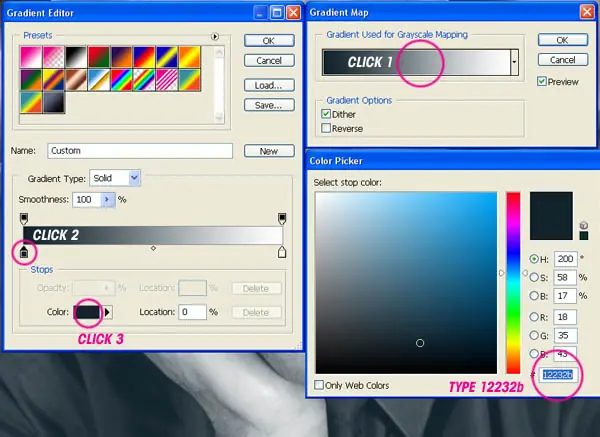The width and height of the screenshot is (600, 437).
Task: Maximize the Gradient Editor window
Action: tap(276, 13)
